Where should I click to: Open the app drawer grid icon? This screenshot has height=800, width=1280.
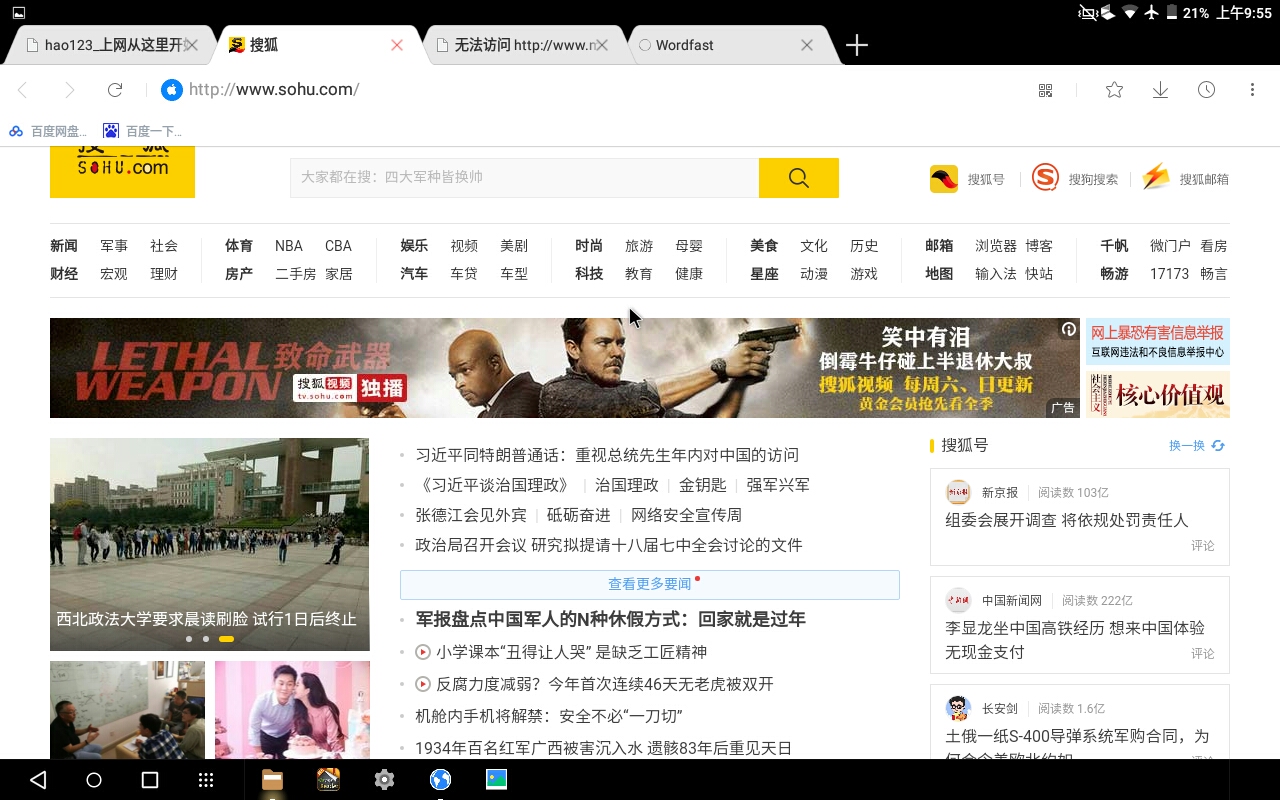pos(206,780)
